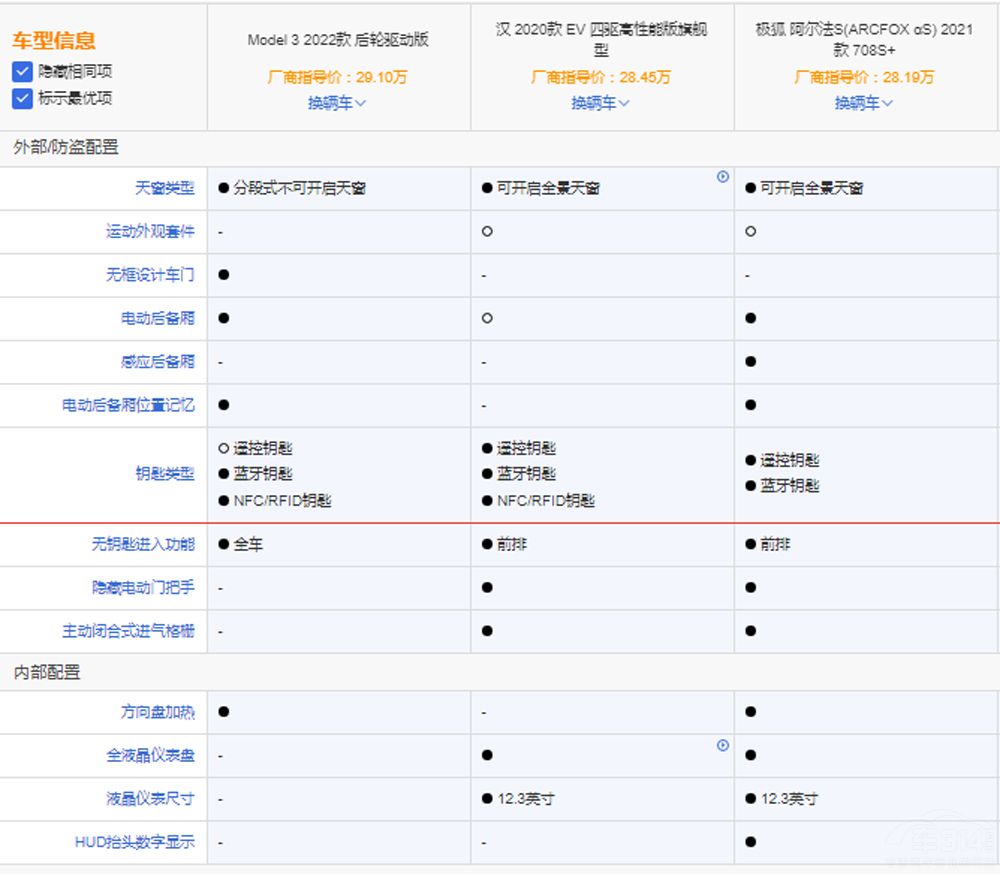The width and height of the screenshot is (1000, 874).
Task: Open the 钥匙类型 parameter link
Action: pyautogui.click(x=165, y=474)
